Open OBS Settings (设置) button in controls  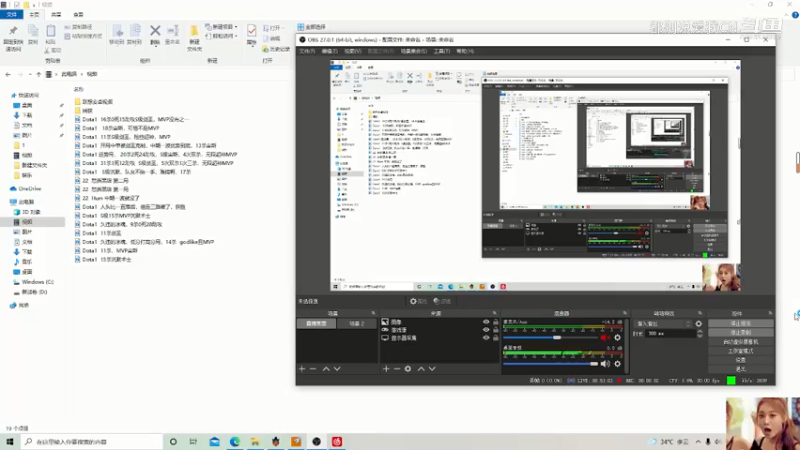pos(741,360)
